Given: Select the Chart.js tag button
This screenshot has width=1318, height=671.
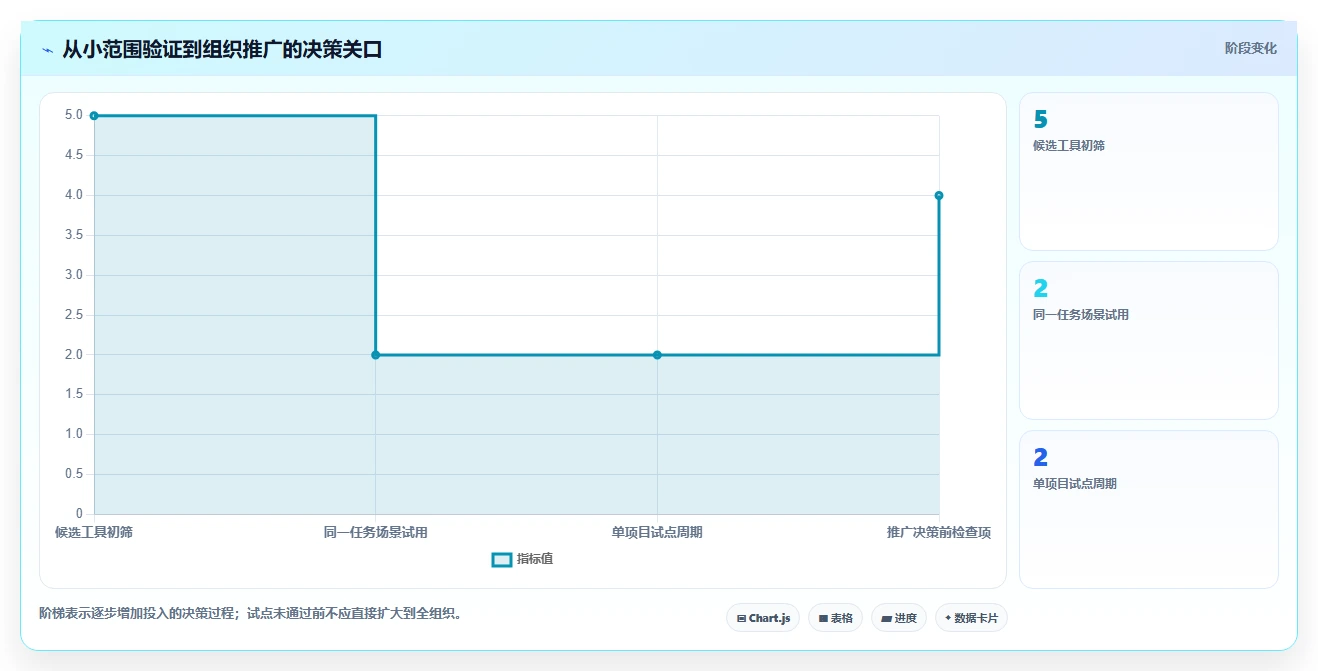Looking at the screenshot, I should [x=763, y=618].
